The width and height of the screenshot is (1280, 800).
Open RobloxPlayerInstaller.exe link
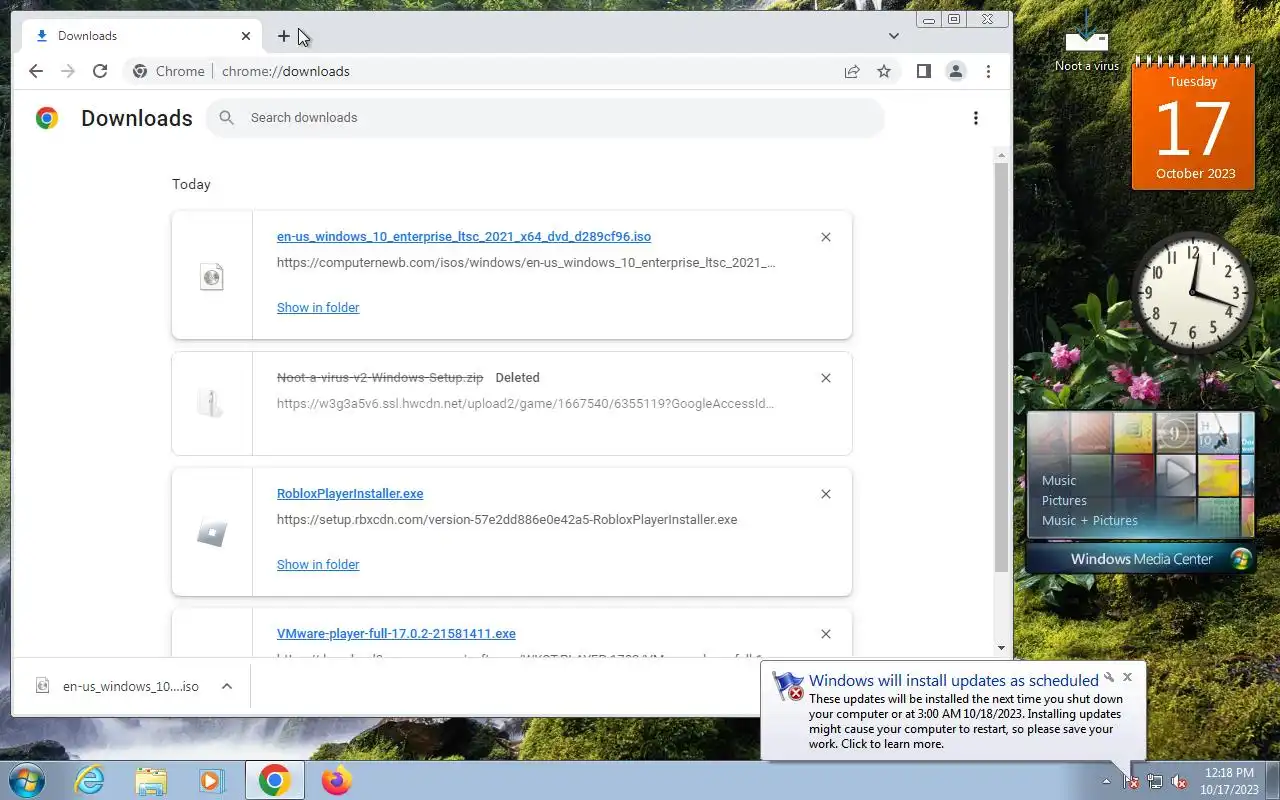[350, 494]
